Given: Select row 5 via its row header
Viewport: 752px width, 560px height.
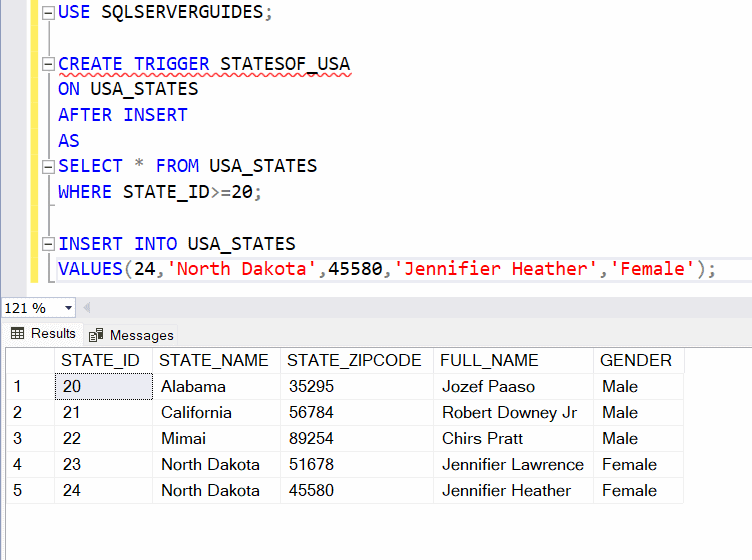Looking at the screenshot, I should pyautogui.click(x=31, y=490).
